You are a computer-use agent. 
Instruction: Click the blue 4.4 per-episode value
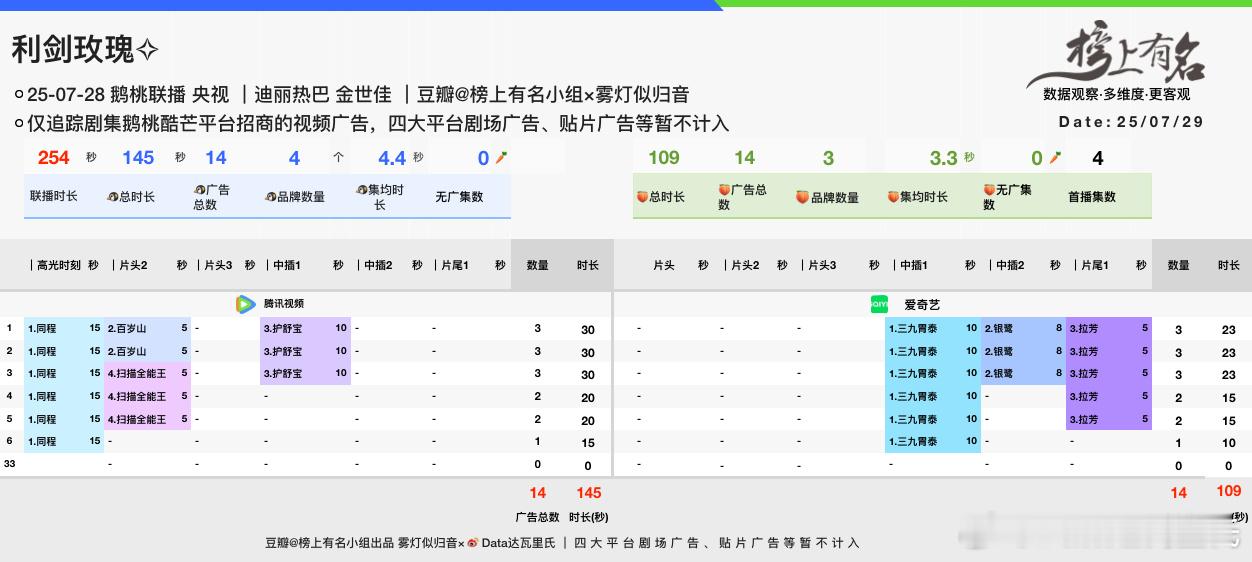[x=392, y=158]
